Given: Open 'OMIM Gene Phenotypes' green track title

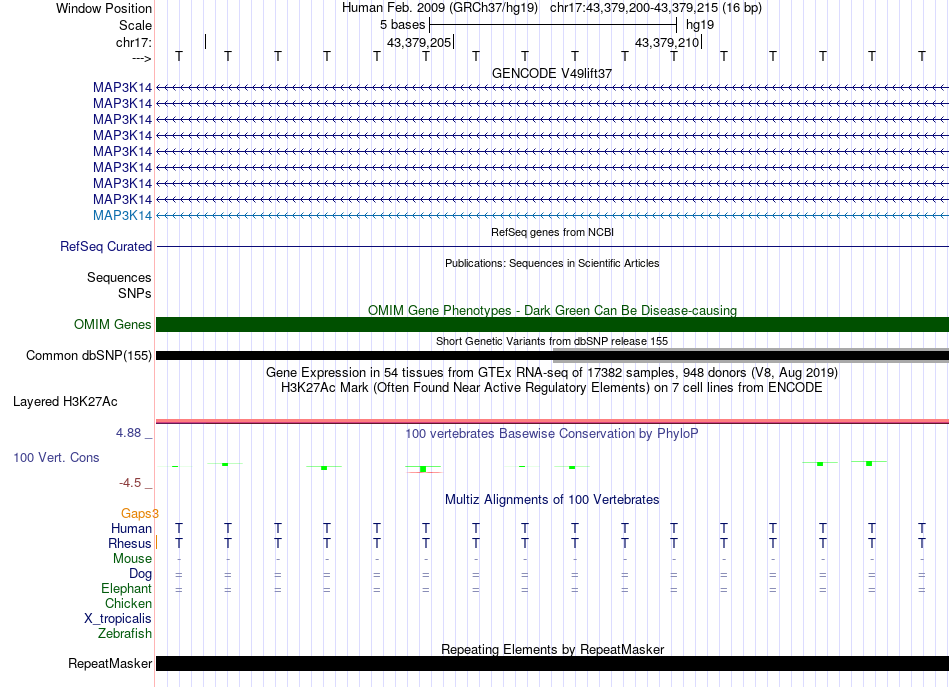Looking at the screenshot, I should (552, 310).
